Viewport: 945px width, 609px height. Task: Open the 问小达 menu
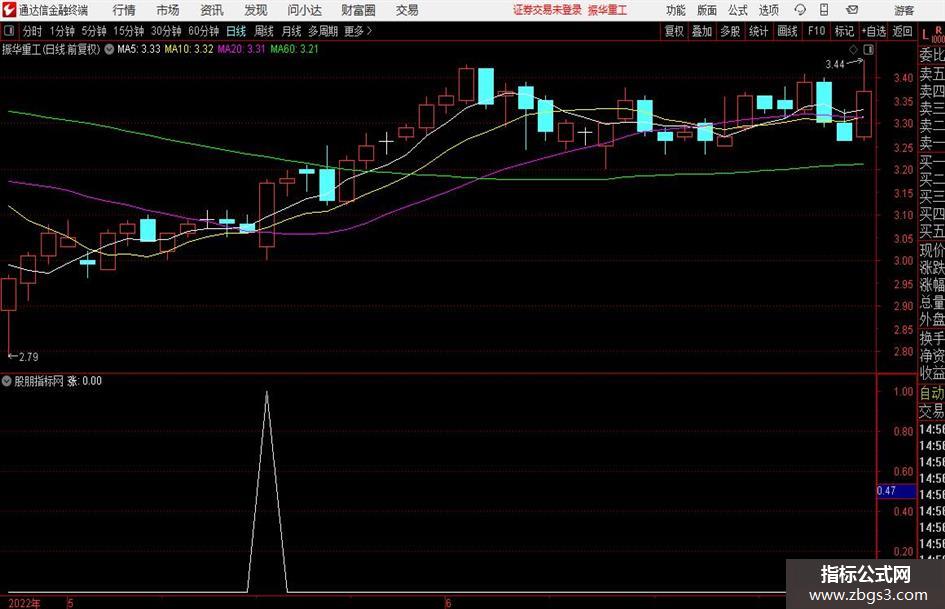pos(304,10)
